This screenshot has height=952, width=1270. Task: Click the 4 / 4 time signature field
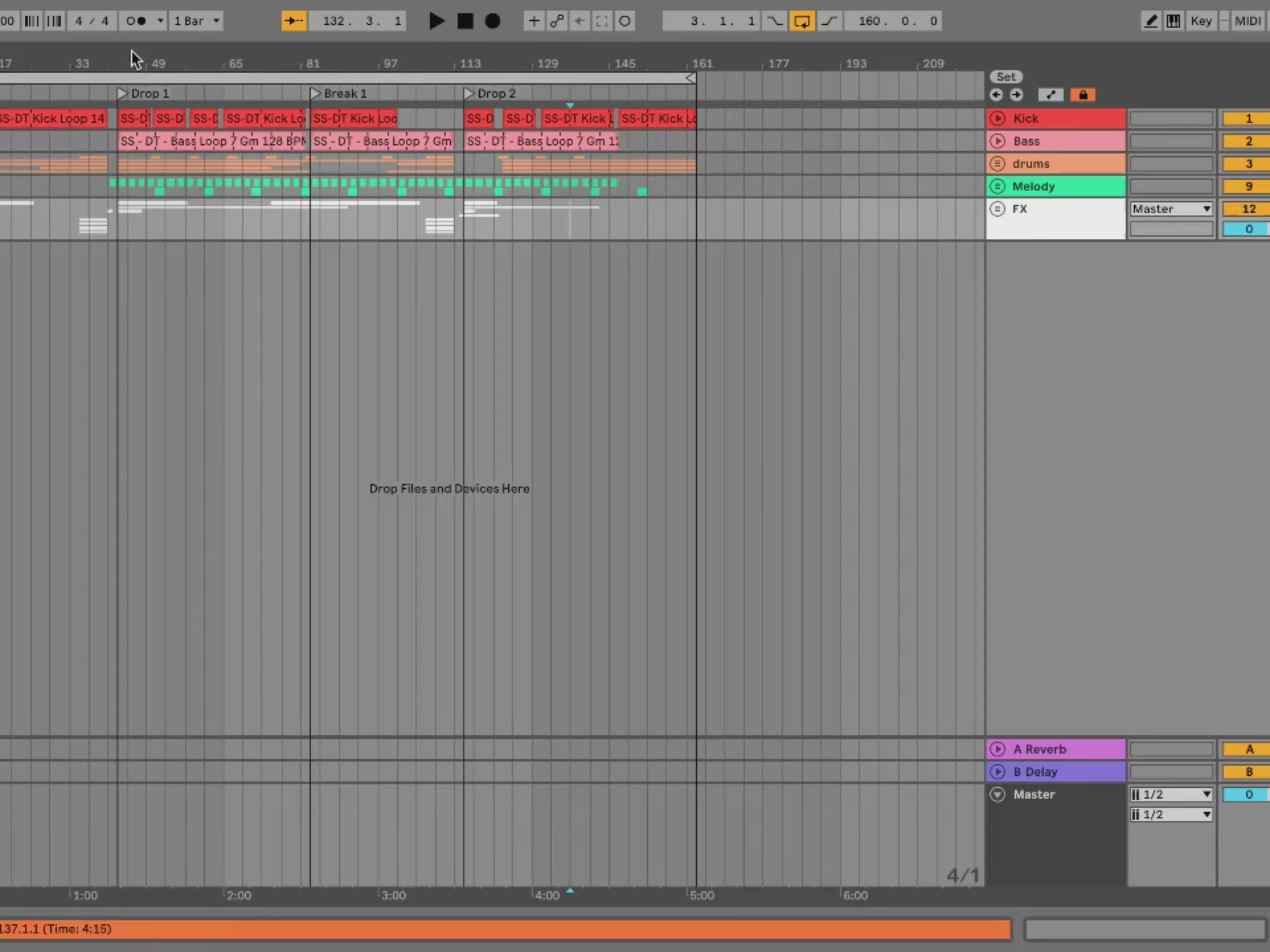92,21
